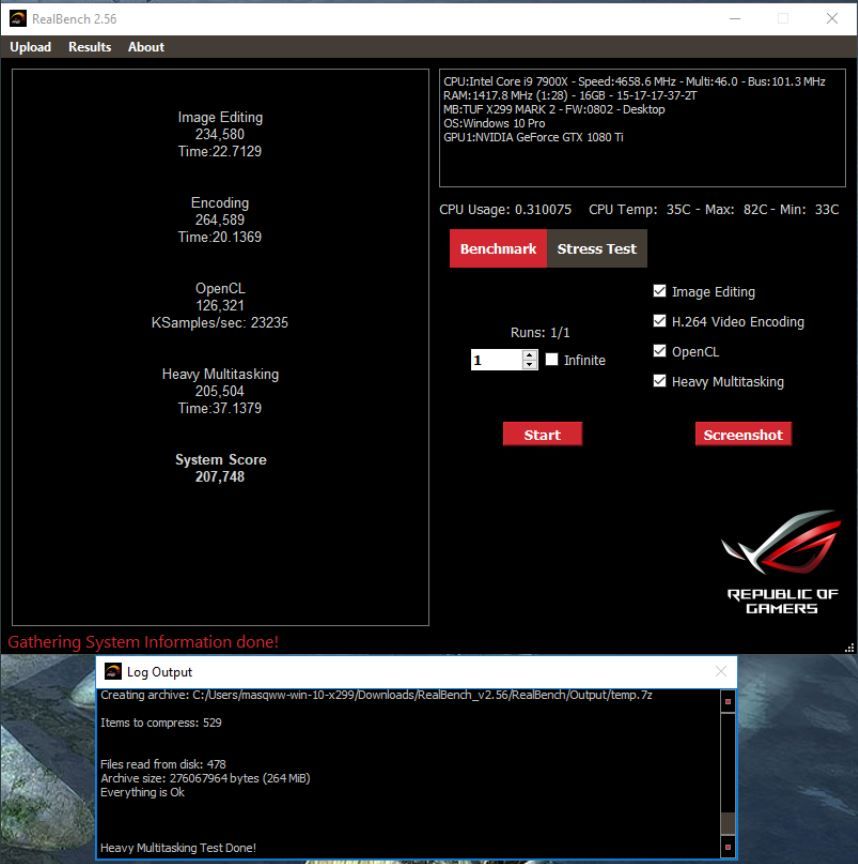The width and height of the screenshot is (858, 864).
Task: Click the Encoding score 264,589
Action: (220, 220)
